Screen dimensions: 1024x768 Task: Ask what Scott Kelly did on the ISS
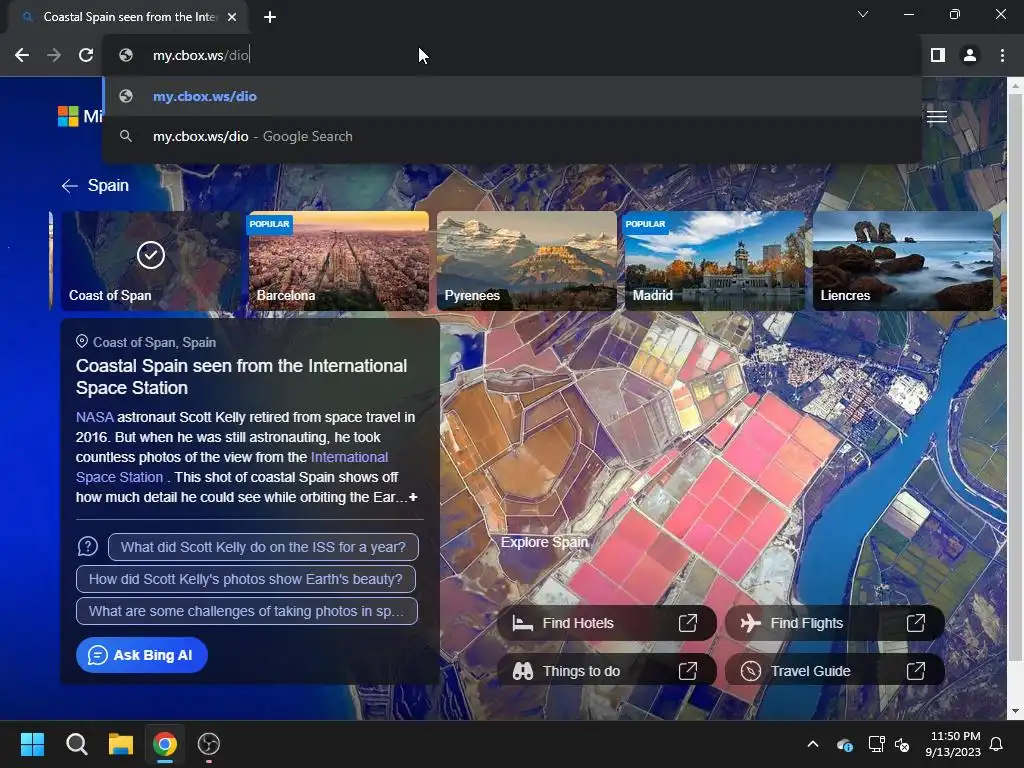pyautogui.click(x=263, y=547)
